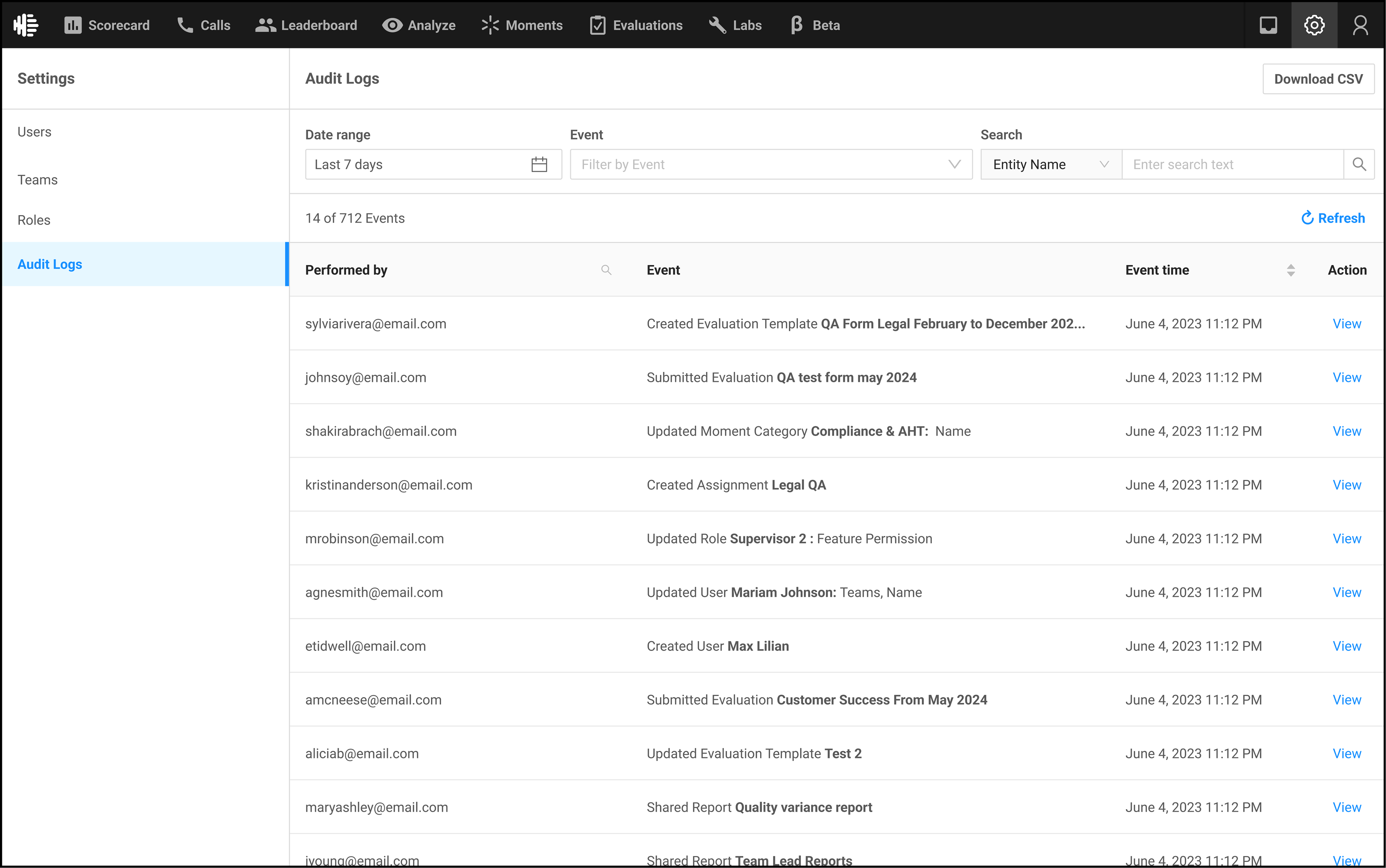Open the Evaluations nav item
Screen dimensions: 1386x868
pyautogui.click(x=636, y=25)
